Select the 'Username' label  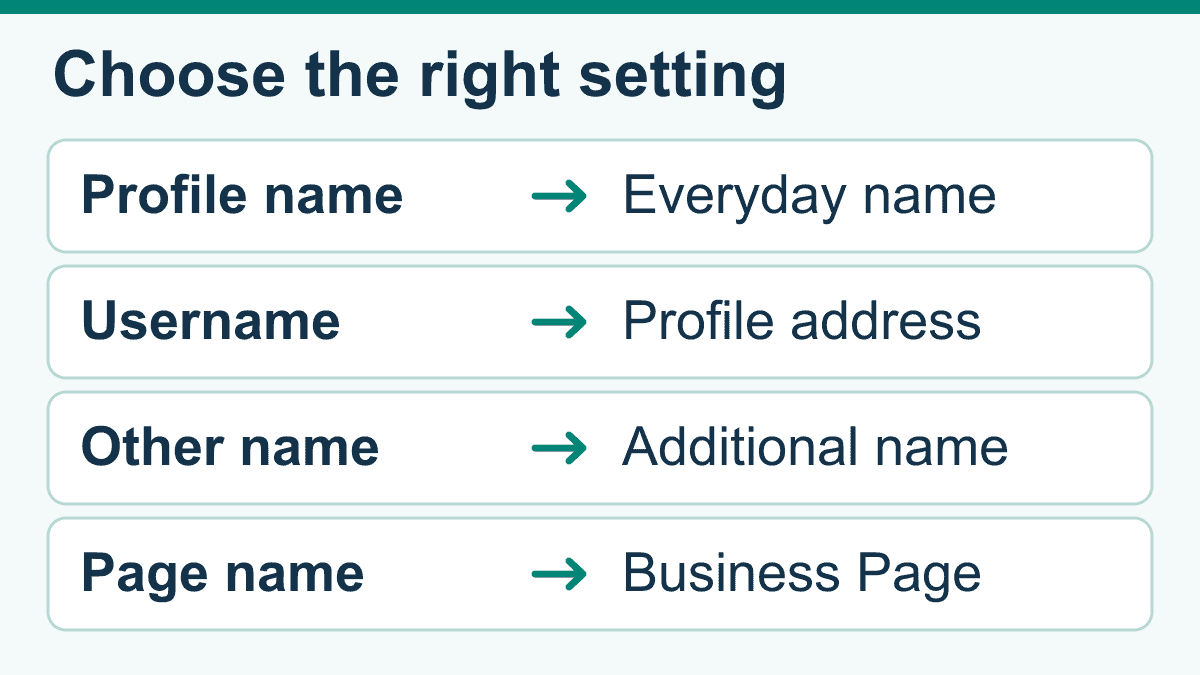211,322
